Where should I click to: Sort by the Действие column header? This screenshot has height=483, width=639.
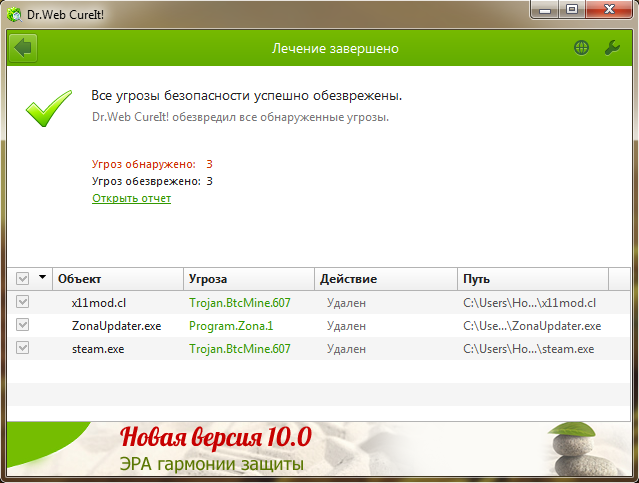click(386, 279)
